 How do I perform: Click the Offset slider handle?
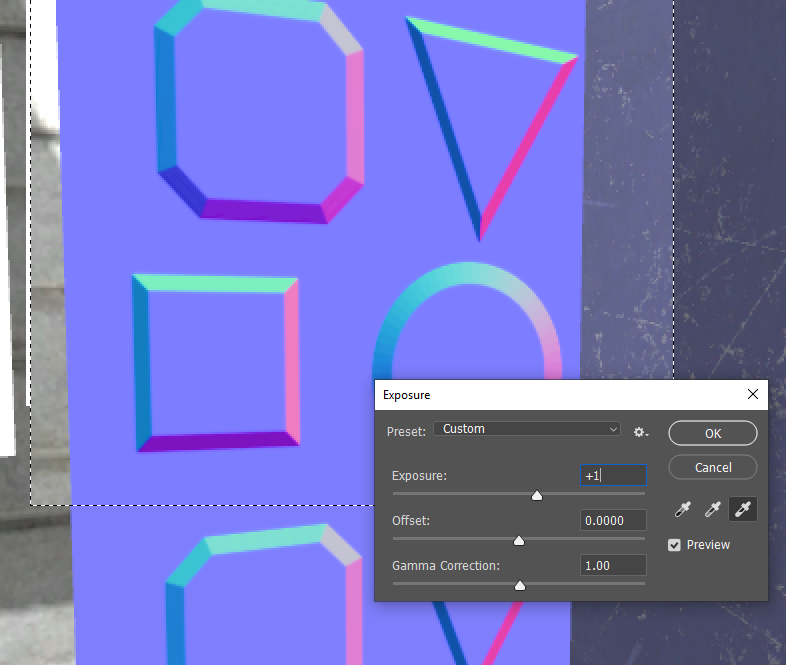[519, 540]
